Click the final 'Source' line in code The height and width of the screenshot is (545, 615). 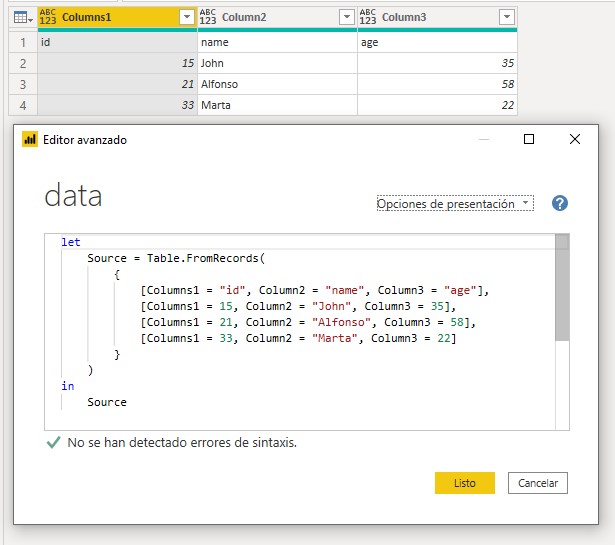(x=107, y=402)
